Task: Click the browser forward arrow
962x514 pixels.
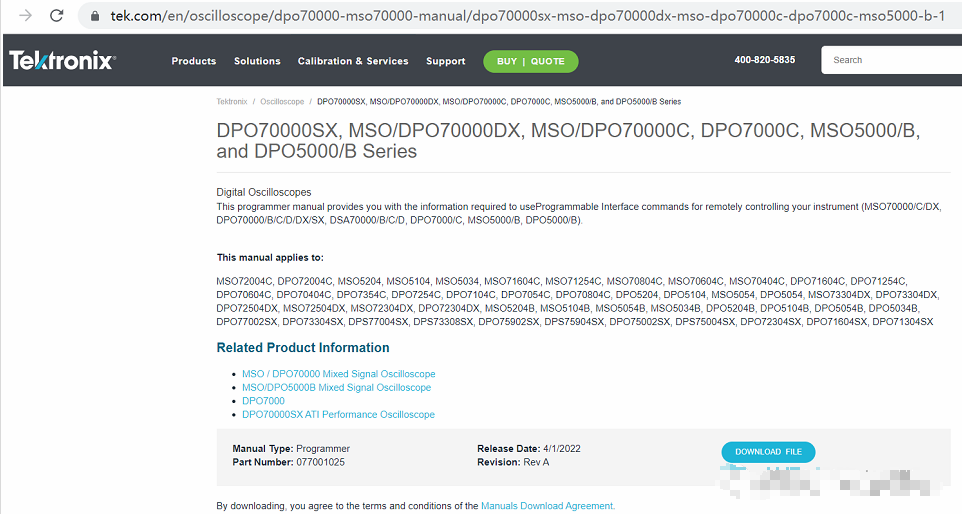Action: tap(26, 15)
